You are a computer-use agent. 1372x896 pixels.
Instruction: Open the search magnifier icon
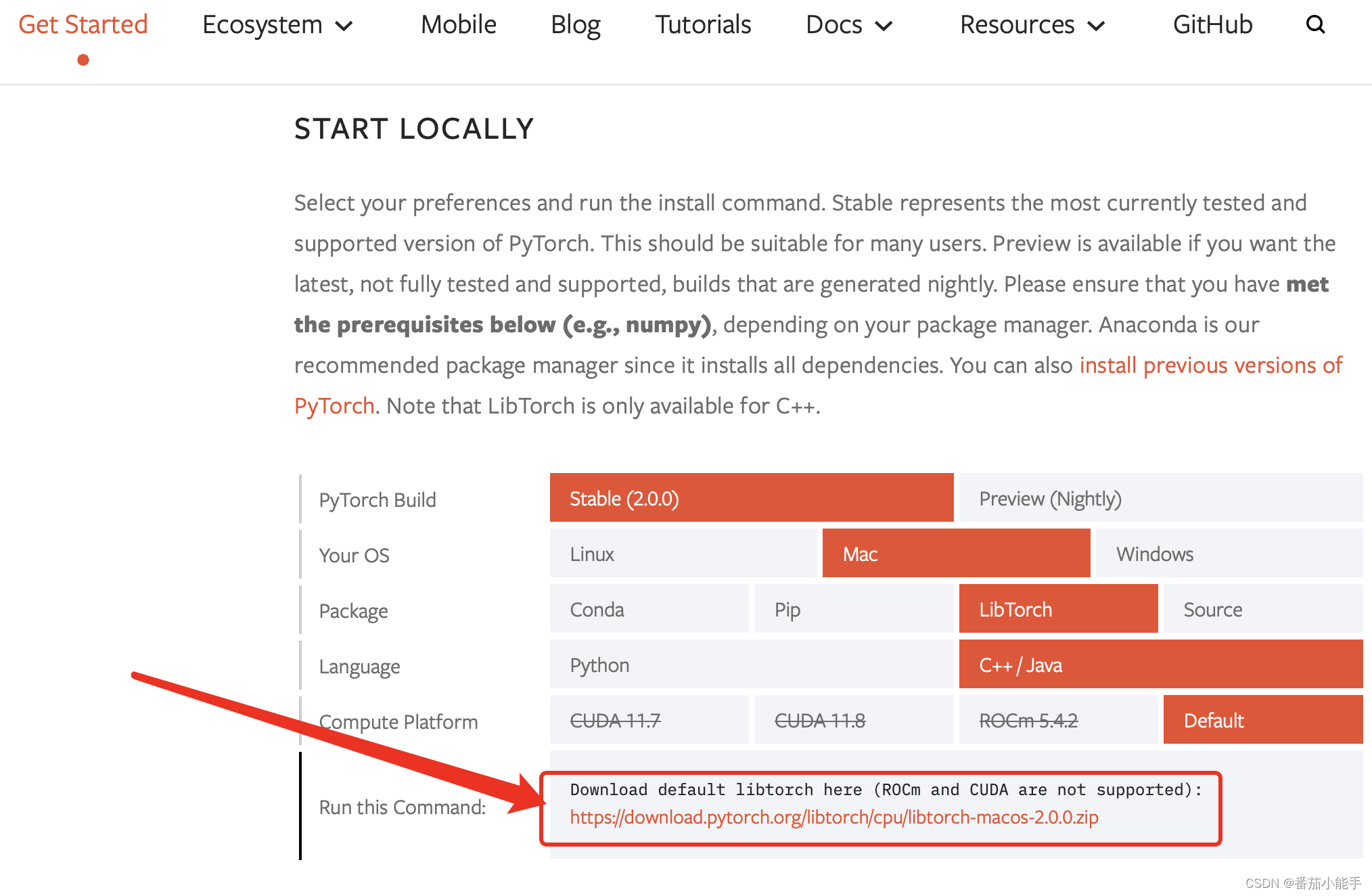1315,24
